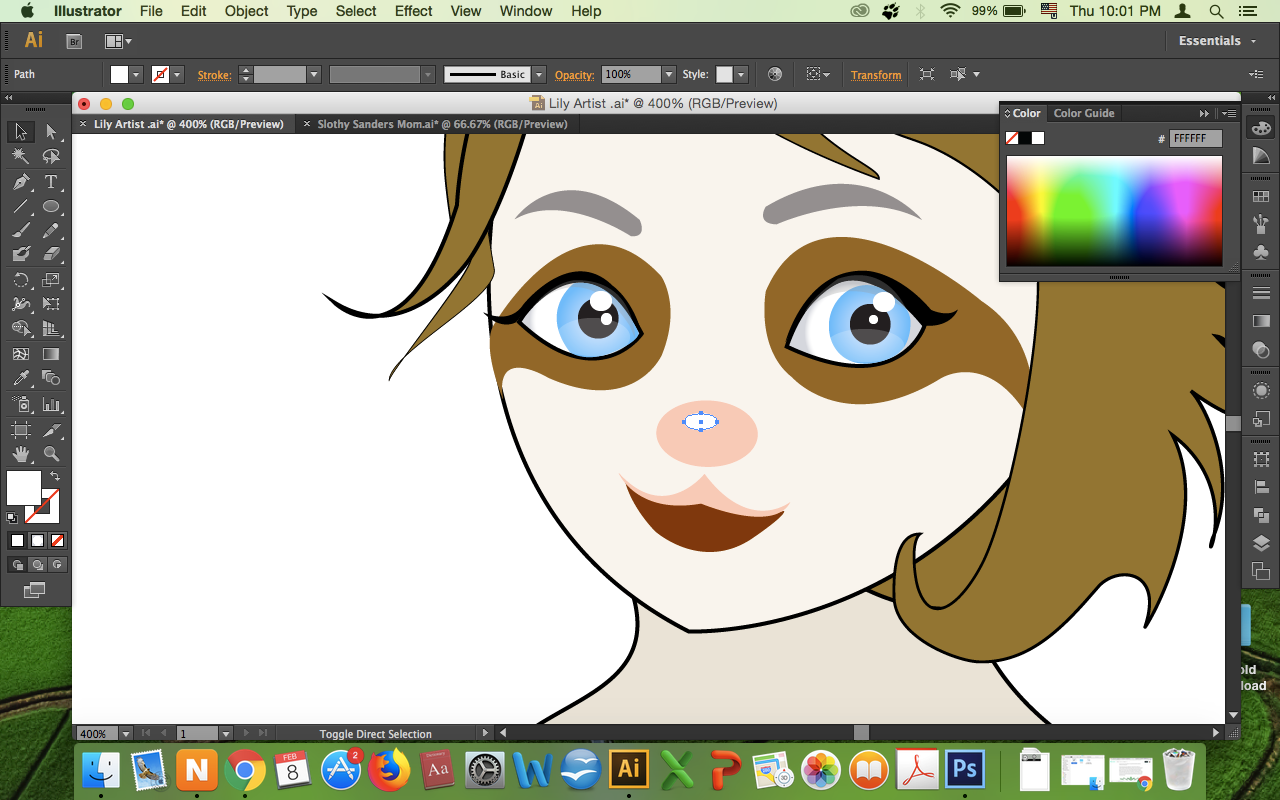The image size is (1280, 800).
Task: Choose the Blob Brush tool
Action: 20,255
